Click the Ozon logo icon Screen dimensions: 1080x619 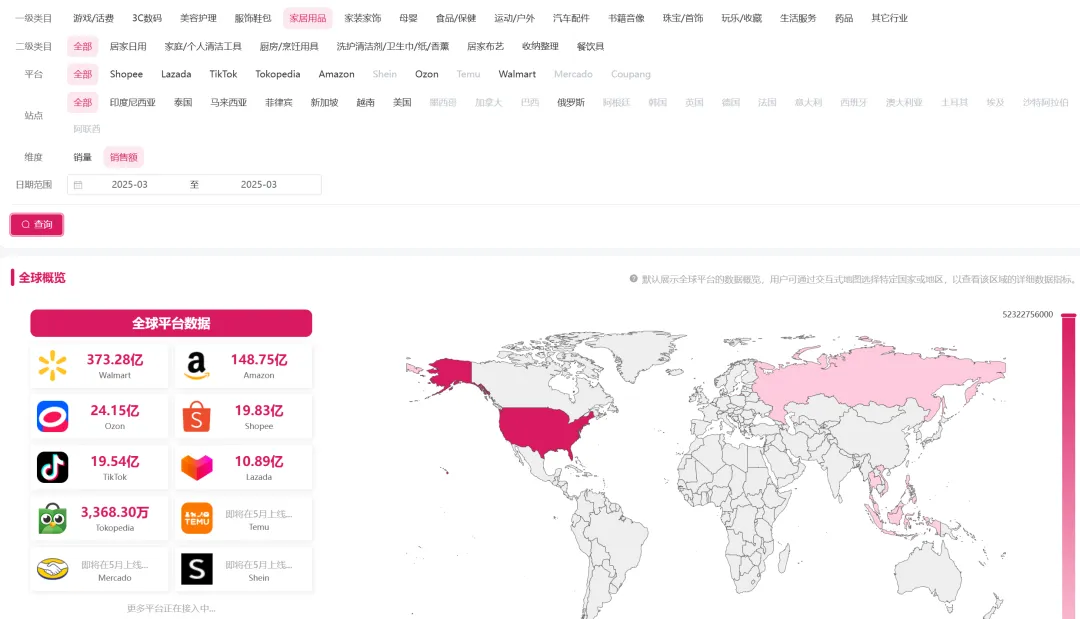52,417
